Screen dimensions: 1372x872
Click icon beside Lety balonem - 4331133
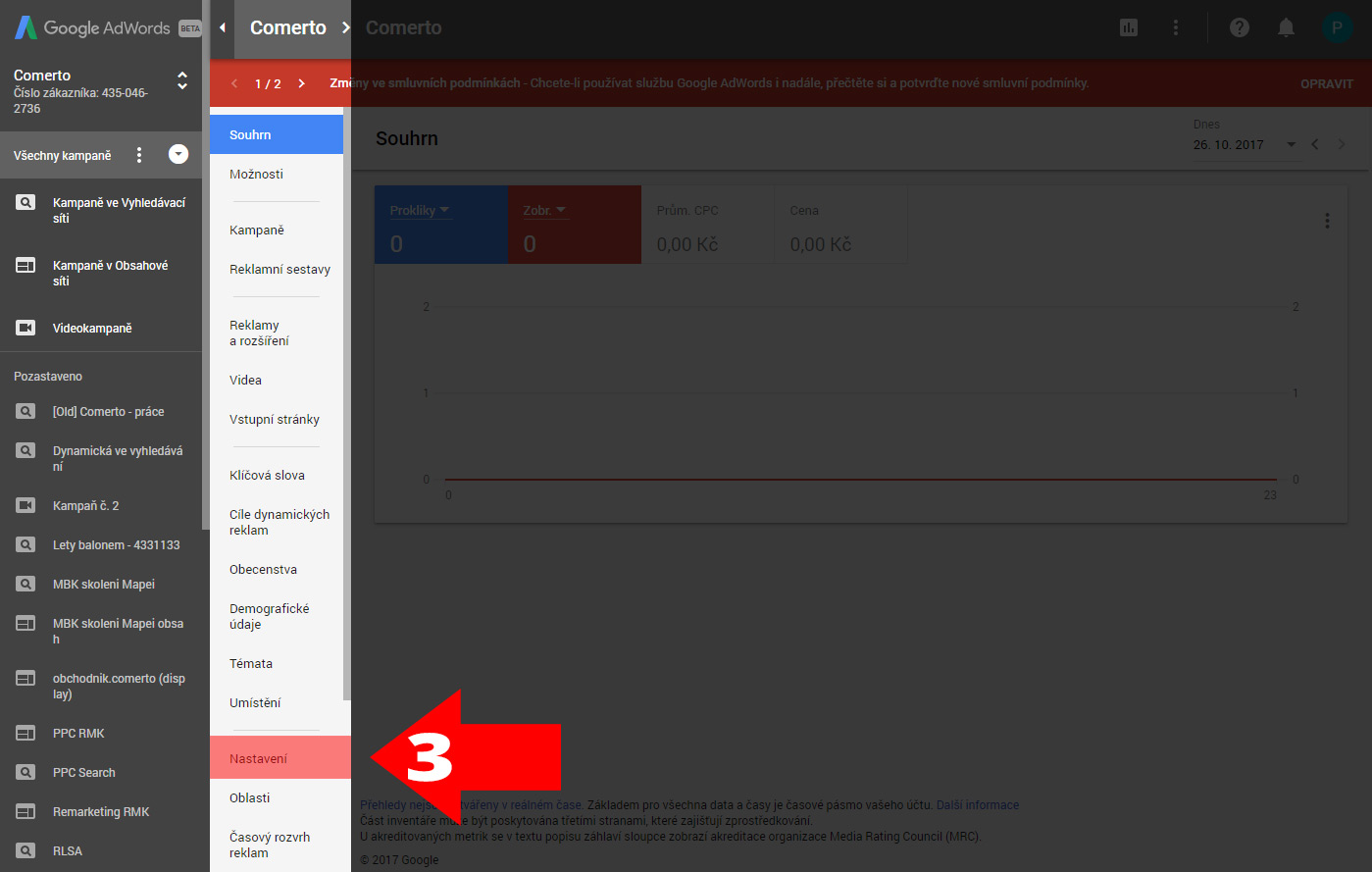(x=25, y=545)
